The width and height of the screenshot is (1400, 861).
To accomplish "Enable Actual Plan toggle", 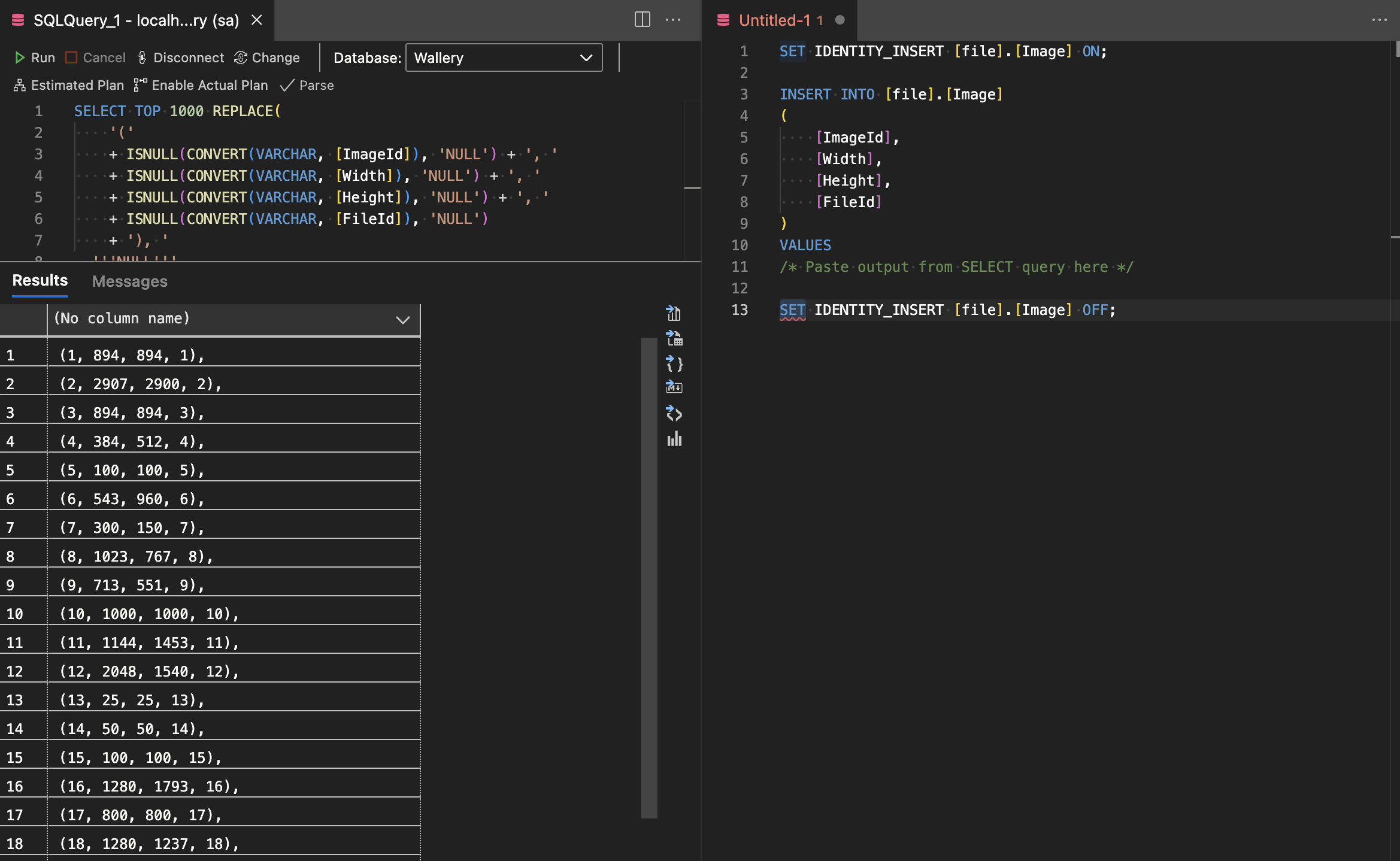I will click(x=201, y=85).
